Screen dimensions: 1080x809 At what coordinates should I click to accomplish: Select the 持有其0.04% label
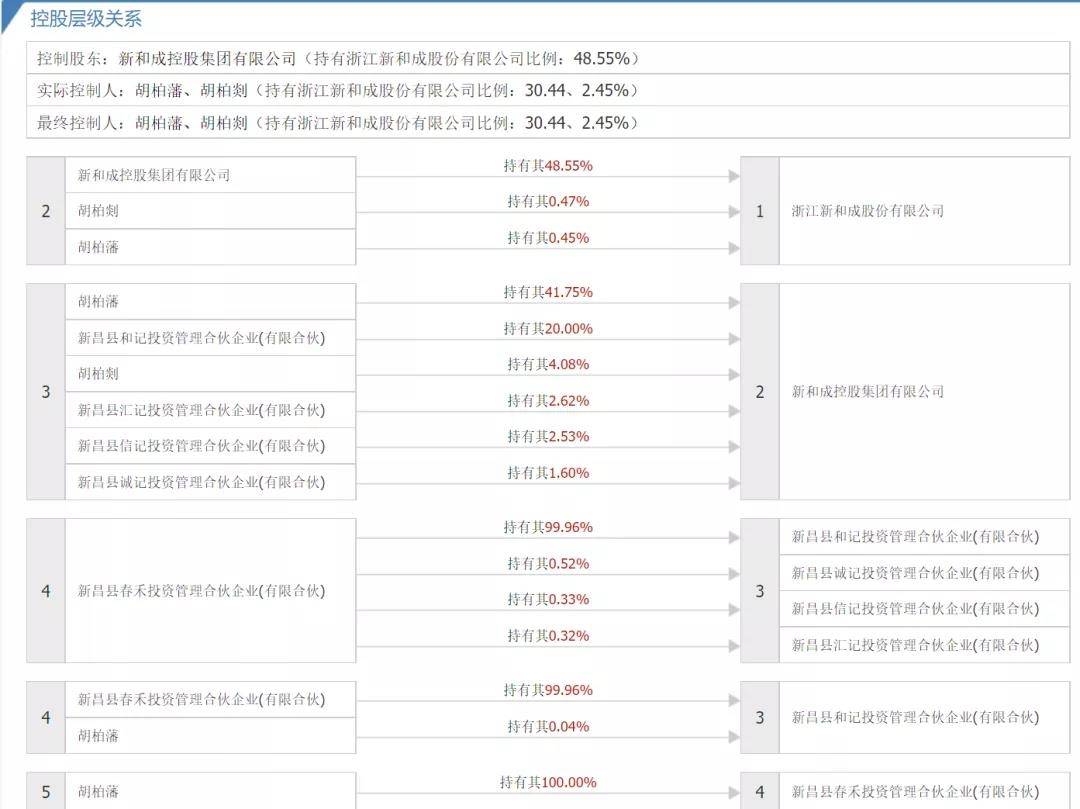548,726
